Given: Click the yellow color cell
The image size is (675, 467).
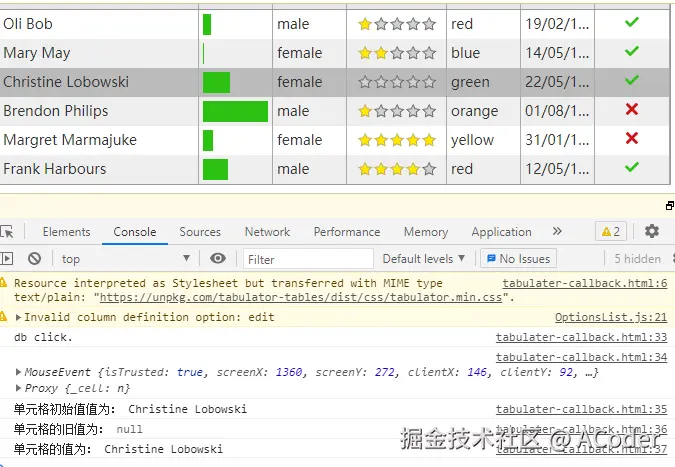Looking at the screenshot, I should click(x=483, y=140).
